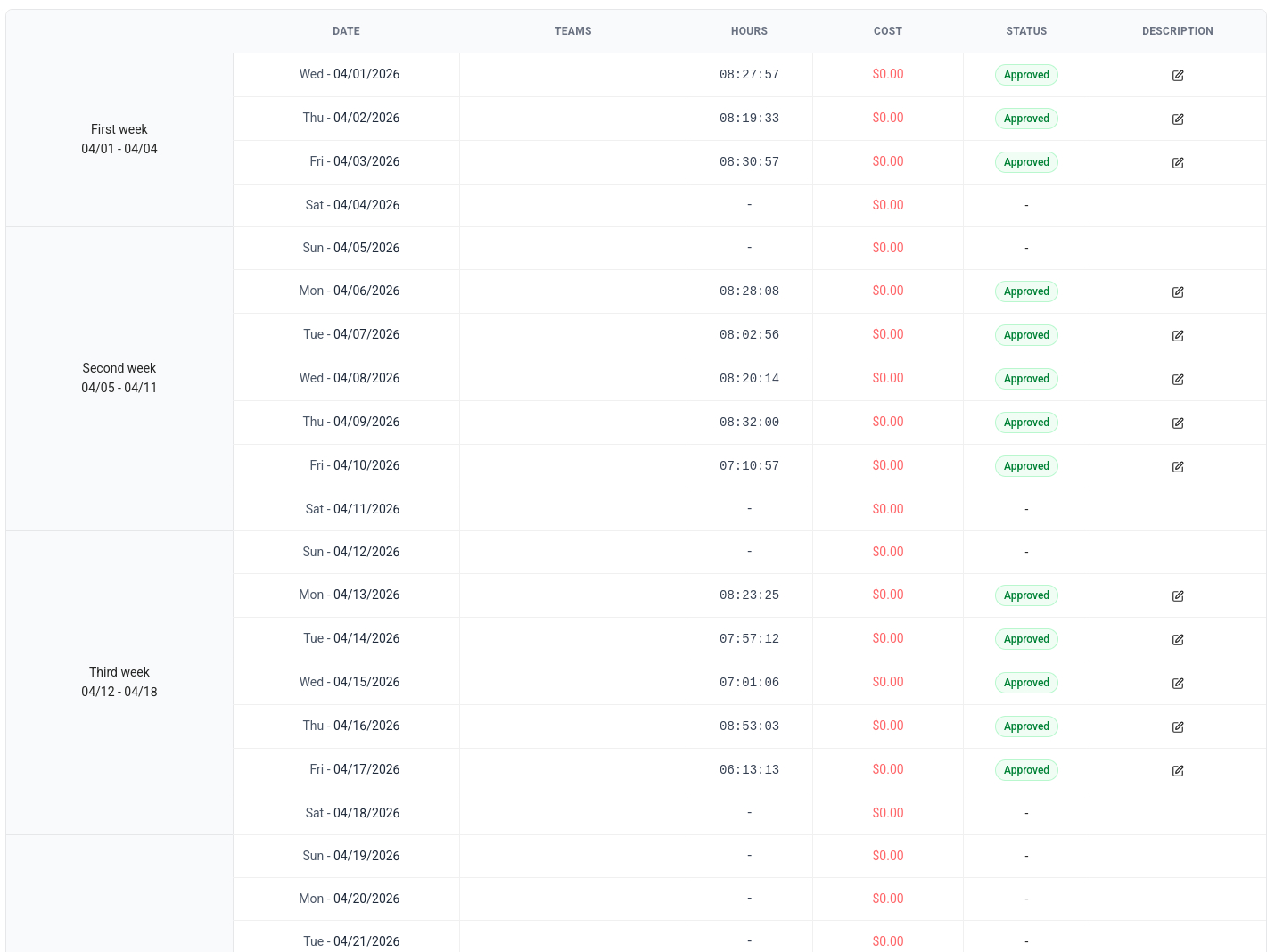Screen dimensions: 1275x952
Task: Edit the Tue 04/07/2026 description
Action: point(1177,336)
